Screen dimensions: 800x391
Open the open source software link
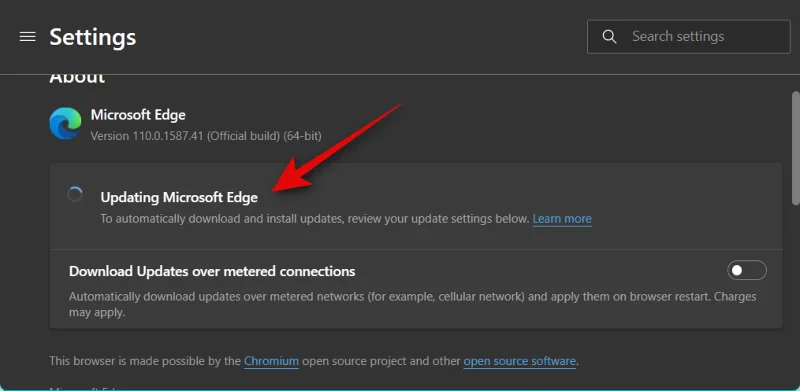[x=520, y=361]
